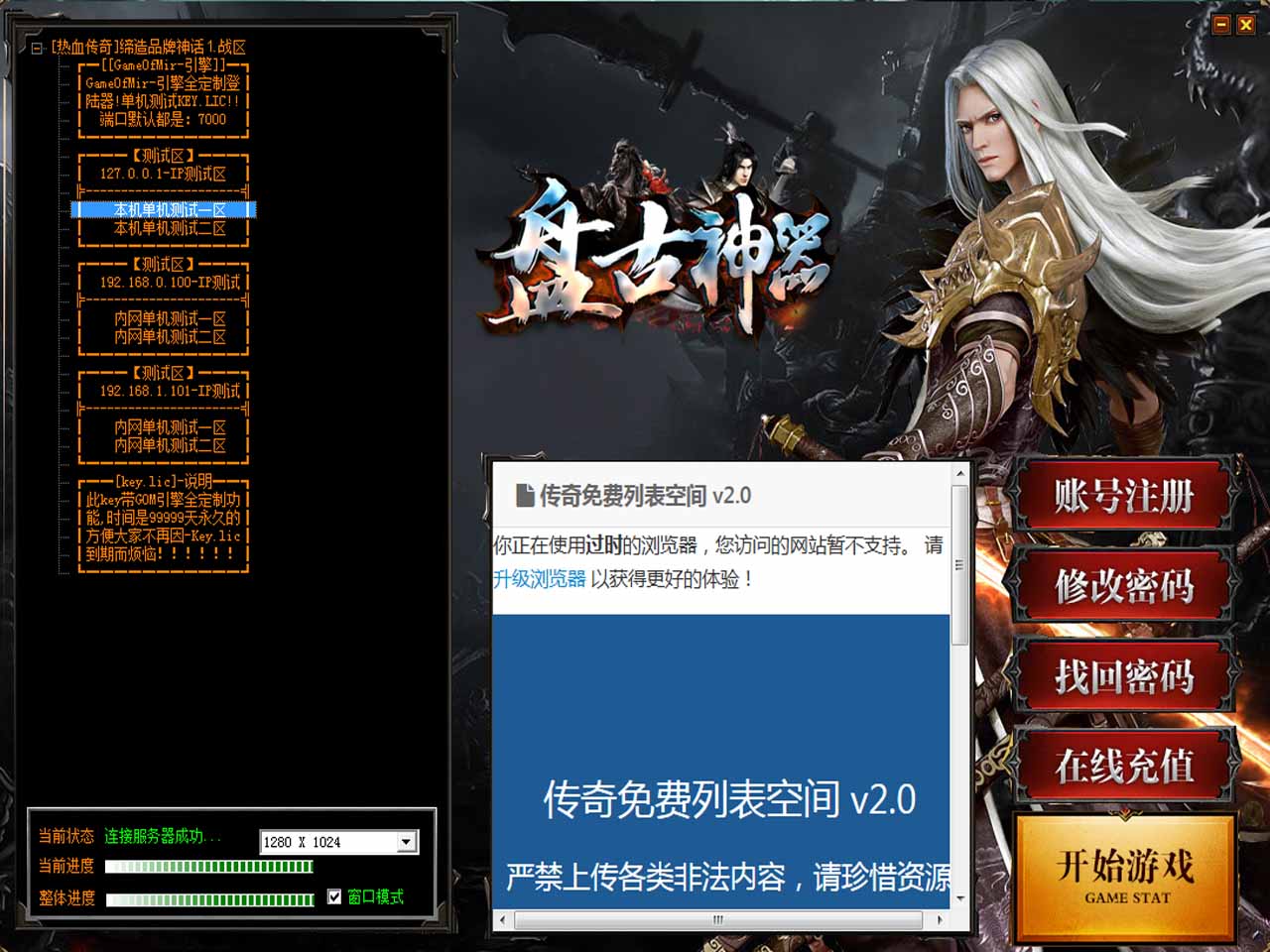Minimize the game launcher window

1221,24
